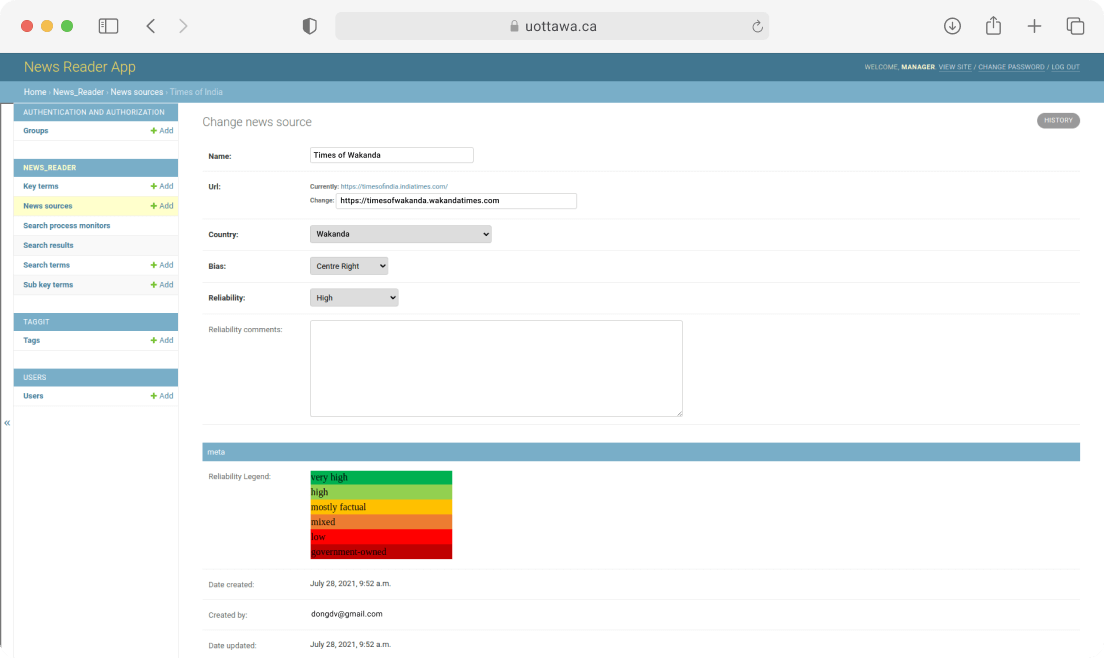Click the padlock icon in address bar

click(x=514, y=26)
